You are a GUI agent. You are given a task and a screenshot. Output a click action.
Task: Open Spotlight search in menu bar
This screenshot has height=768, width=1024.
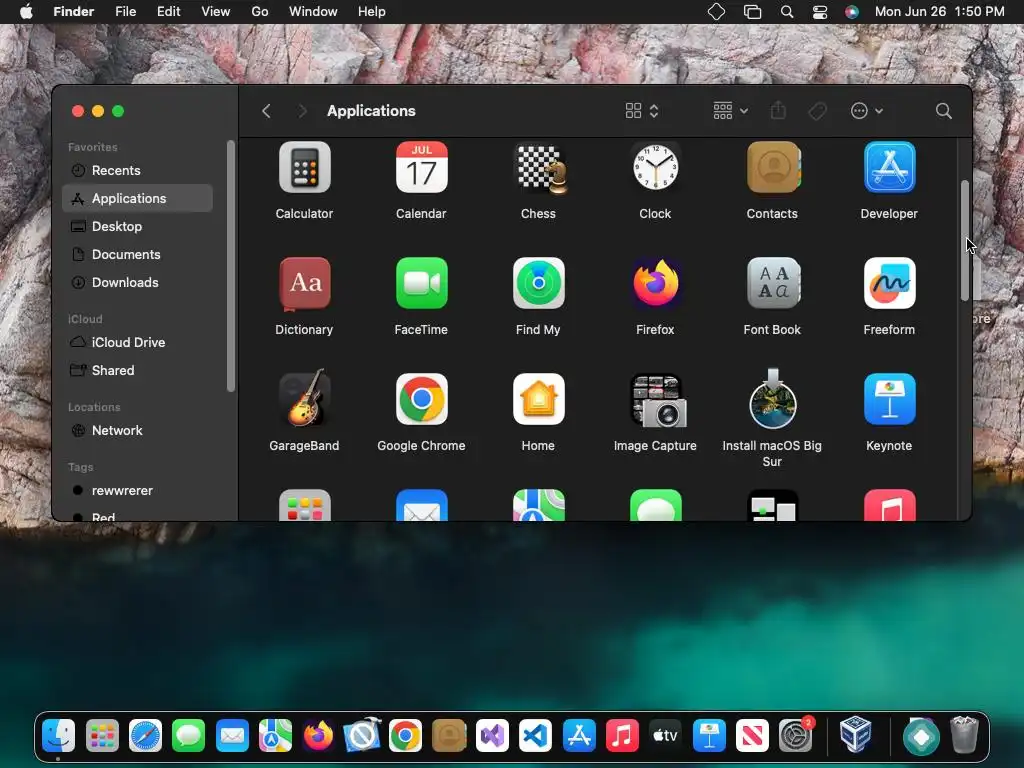787,12
